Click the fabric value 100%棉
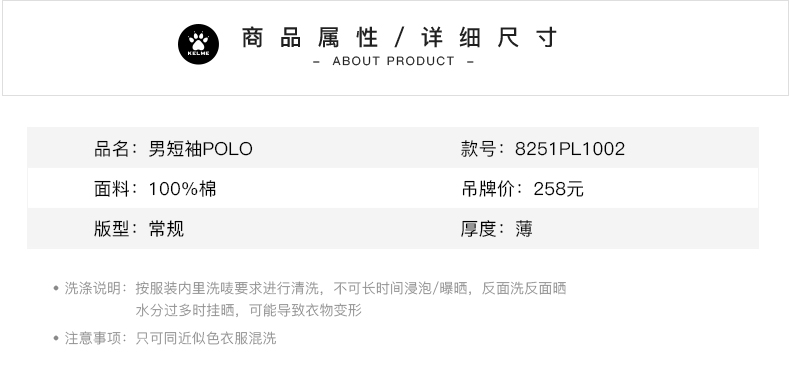Image resolution: width=790 pixels, height=380 pixels. coord(182,189)
